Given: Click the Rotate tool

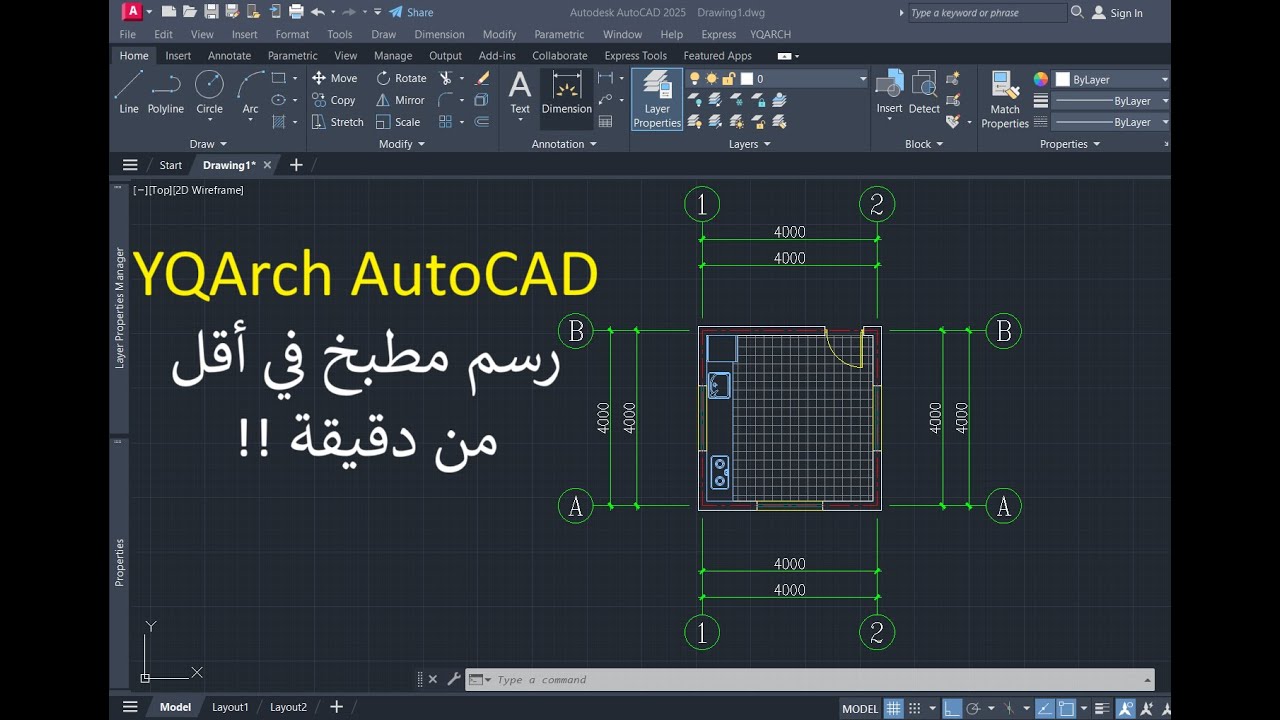Looking at the screenshot, I should [x=401, y=78].
